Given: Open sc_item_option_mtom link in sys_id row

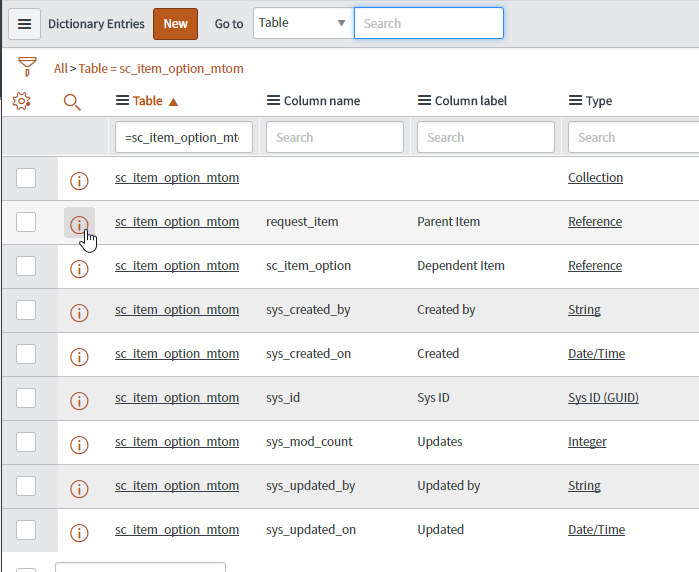Looking at the screenshot, I should (177, 398).
